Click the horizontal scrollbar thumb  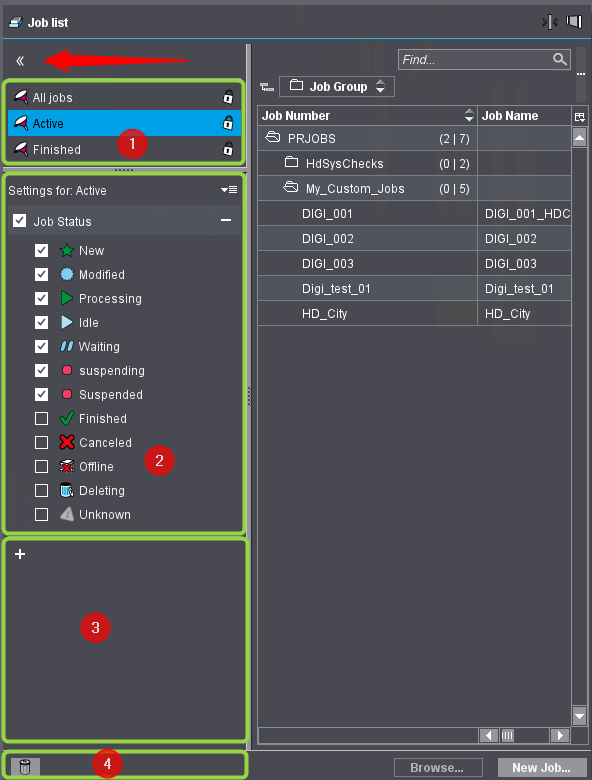tap(507, 735)
